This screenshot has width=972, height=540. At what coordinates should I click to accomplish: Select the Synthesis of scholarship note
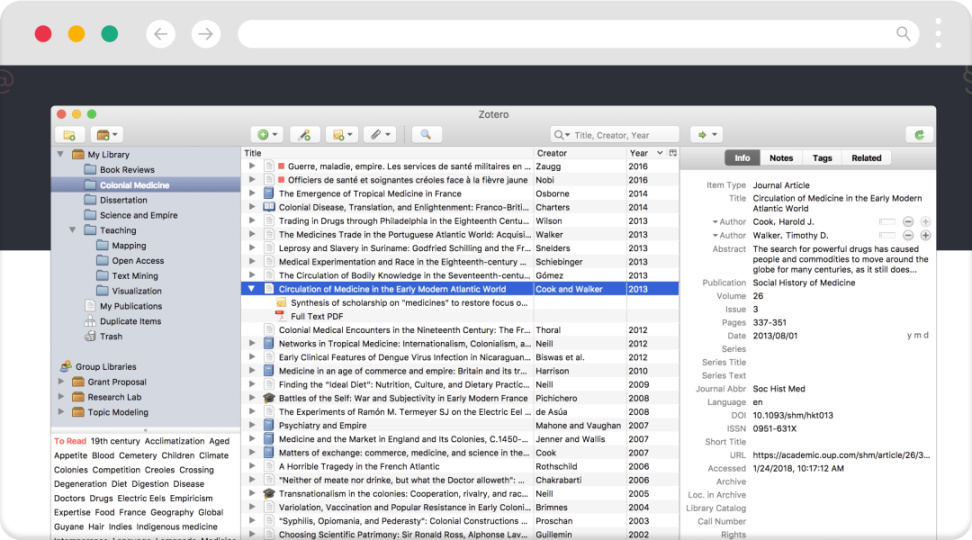[409, 303]
